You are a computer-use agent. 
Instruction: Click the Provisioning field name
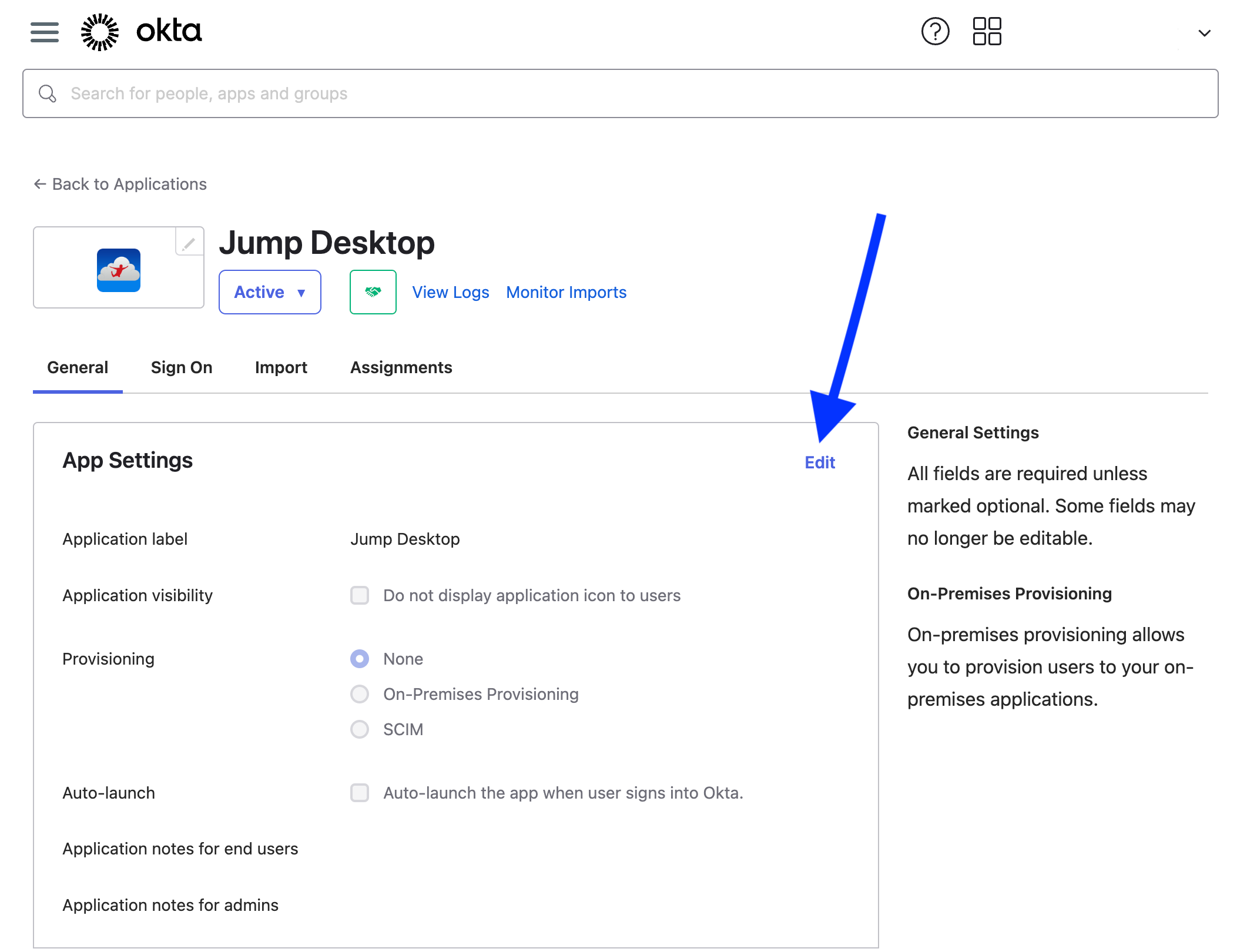(x=109, y=659)
